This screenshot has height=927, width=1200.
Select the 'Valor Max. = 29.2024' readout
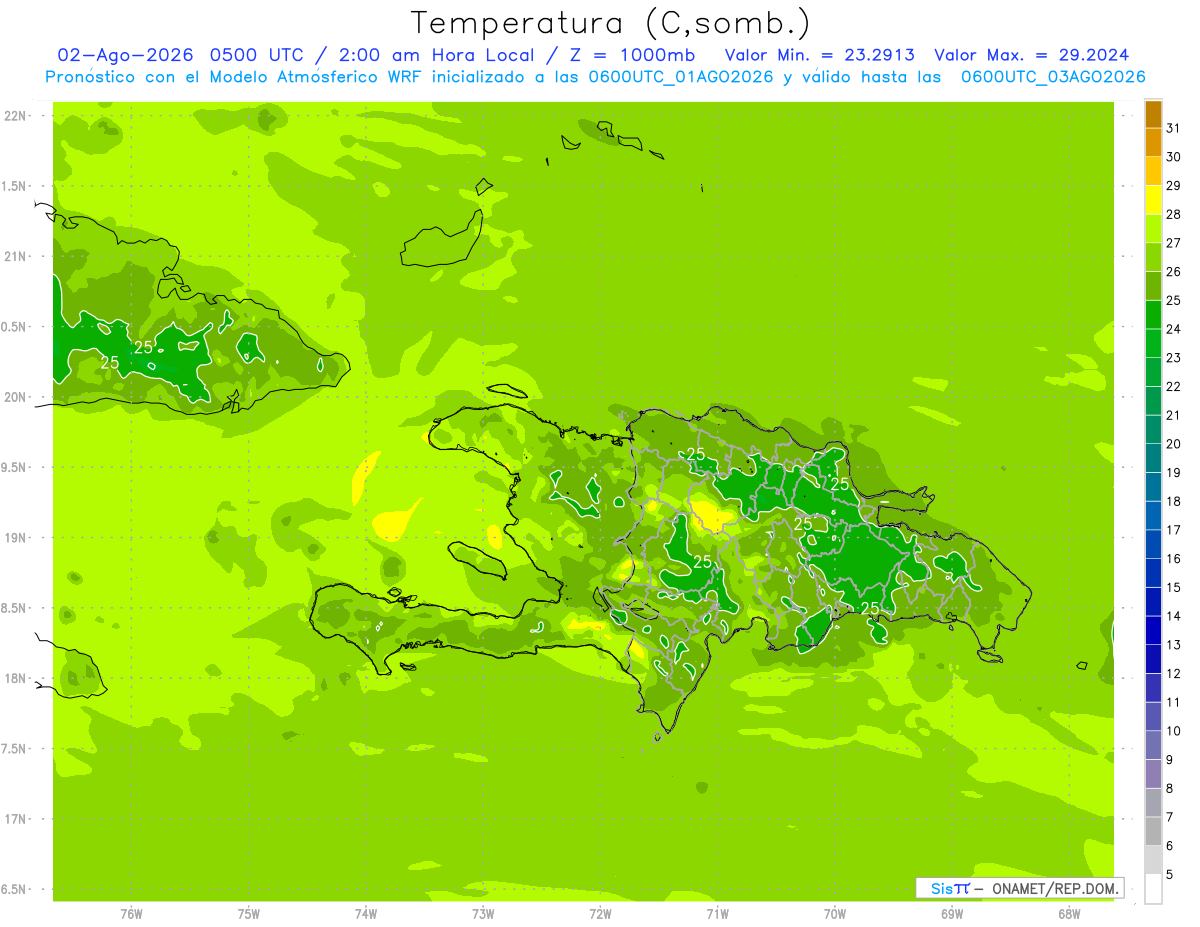tap(1032, 55)
